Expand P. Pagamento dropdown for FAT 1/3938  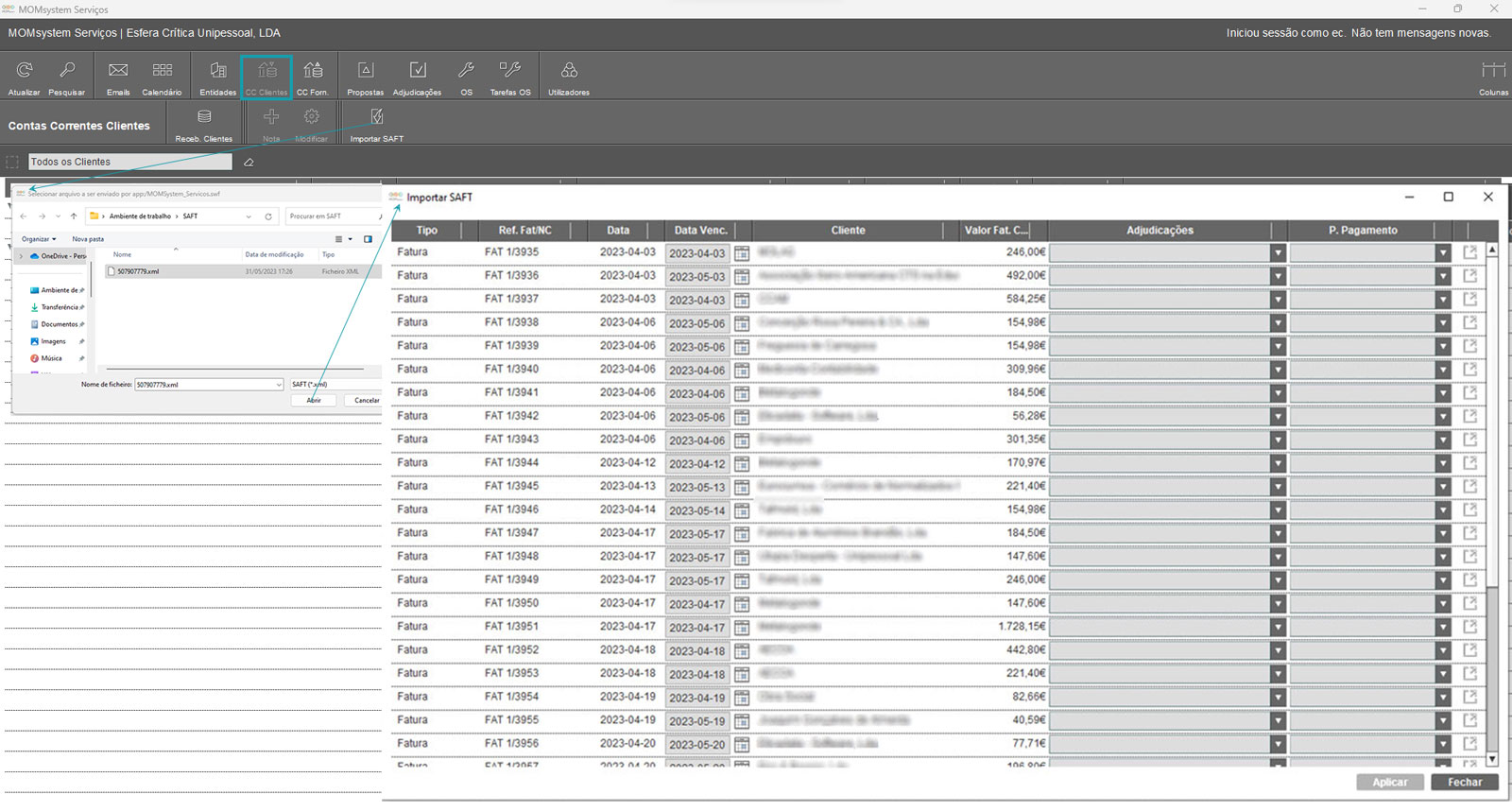1442,323
